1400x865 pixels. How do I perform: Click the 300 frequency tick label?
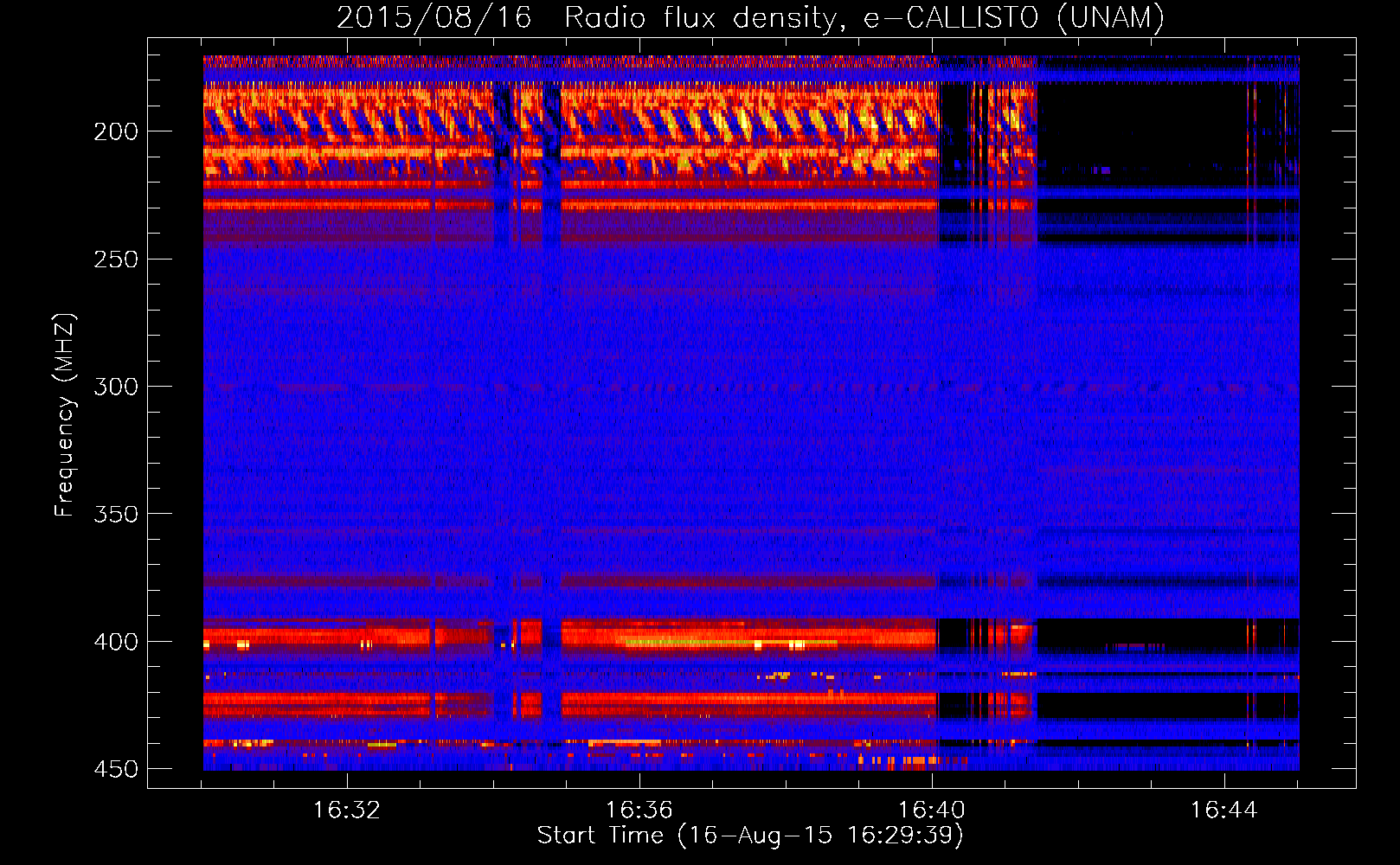click(x=115, y=387)
